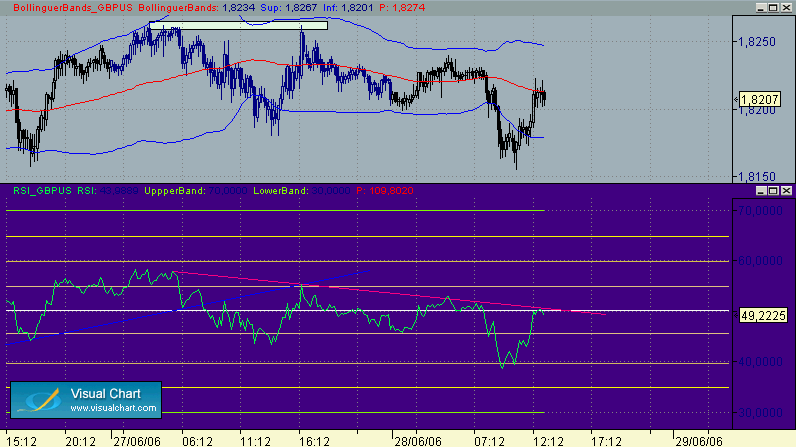Minimize the RSI_GBPUS indicator panel
This screenshot has height=447, width=796.
pyautogui.click(x=760, y=191)
